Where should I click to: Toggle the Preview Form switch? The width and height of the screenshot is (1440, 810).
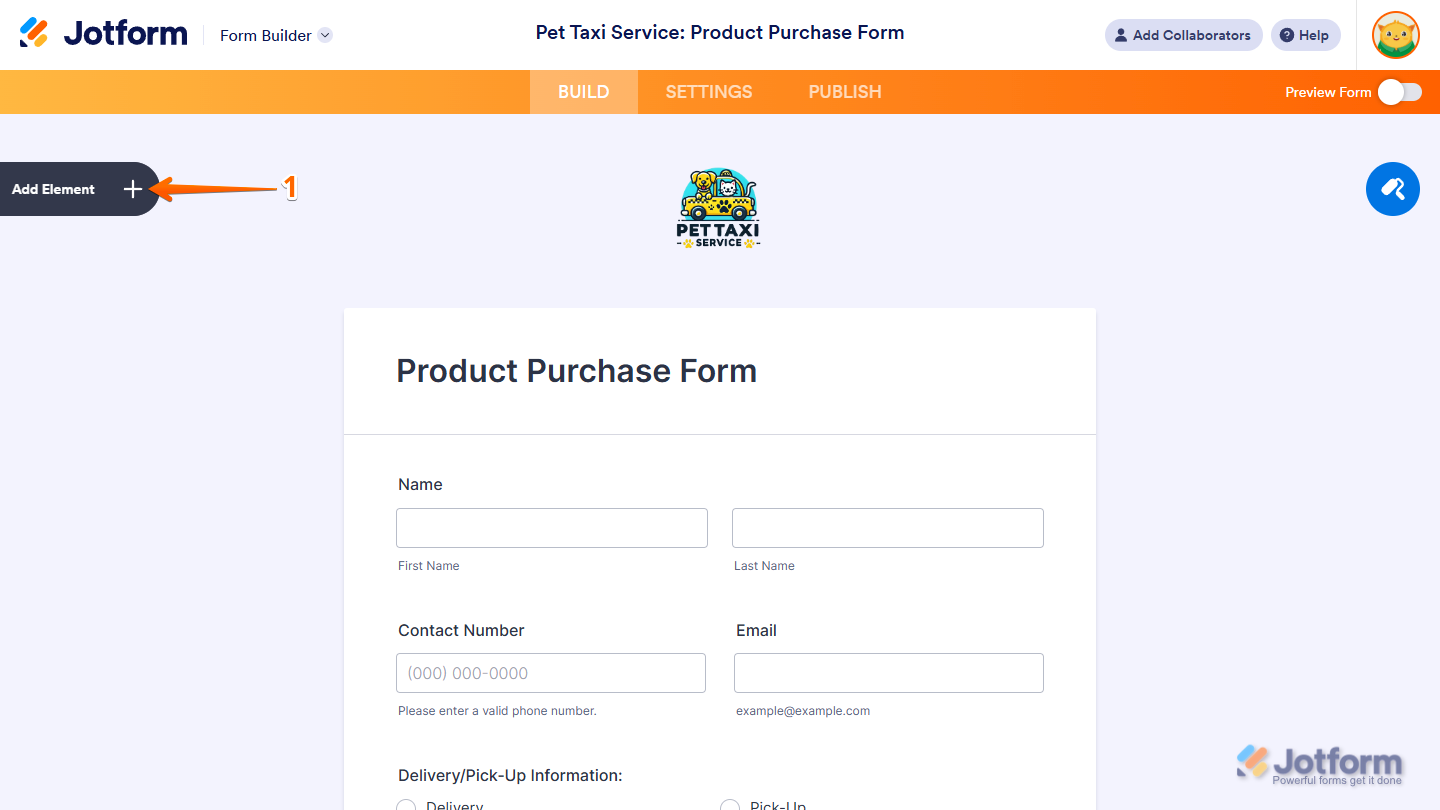[x=1399, y=92]
